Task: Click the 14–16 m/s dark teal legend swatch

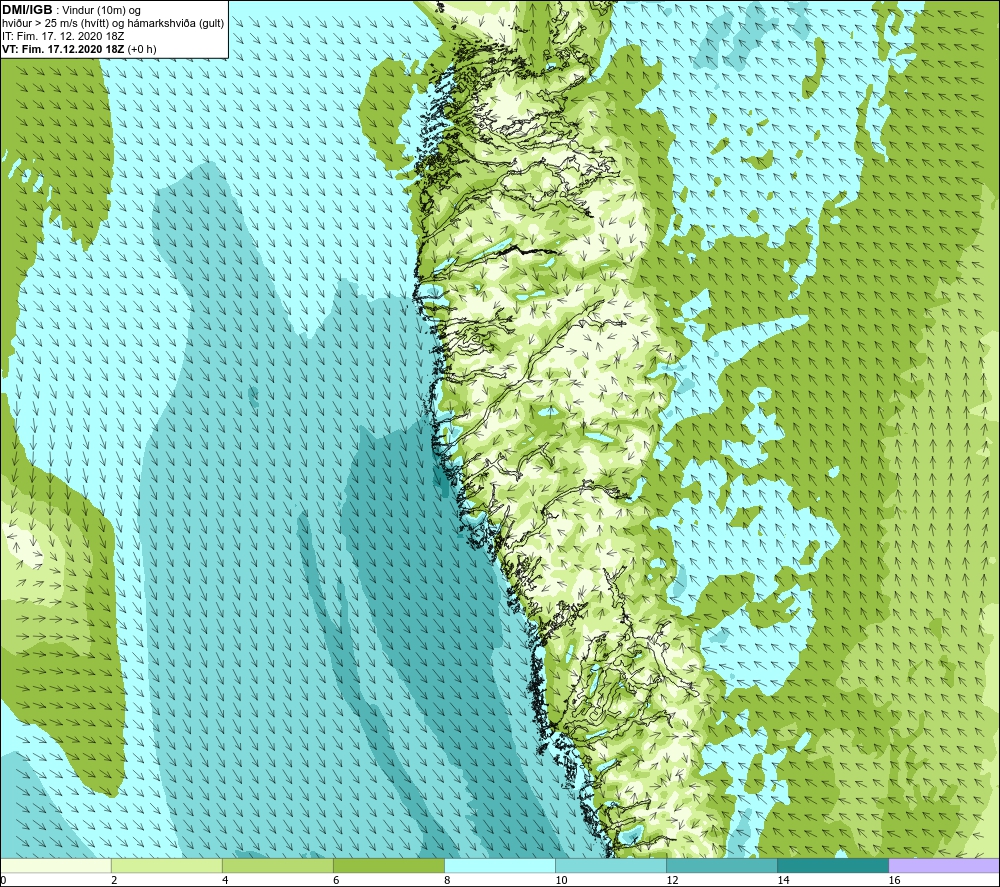Action: (833, 865)
